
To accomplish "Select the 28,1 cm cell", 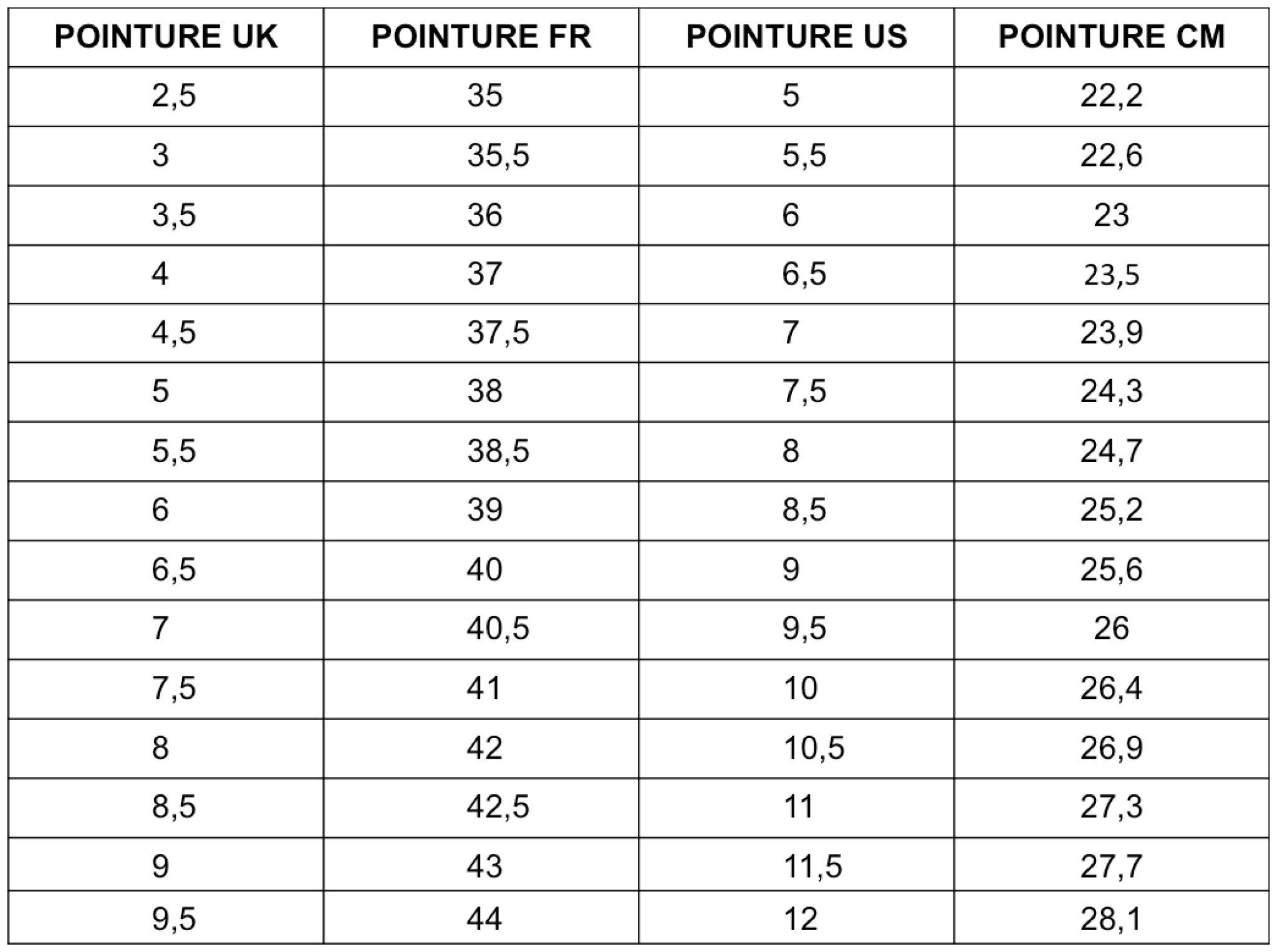I will pyautogui.click(x=1111, y=919).
